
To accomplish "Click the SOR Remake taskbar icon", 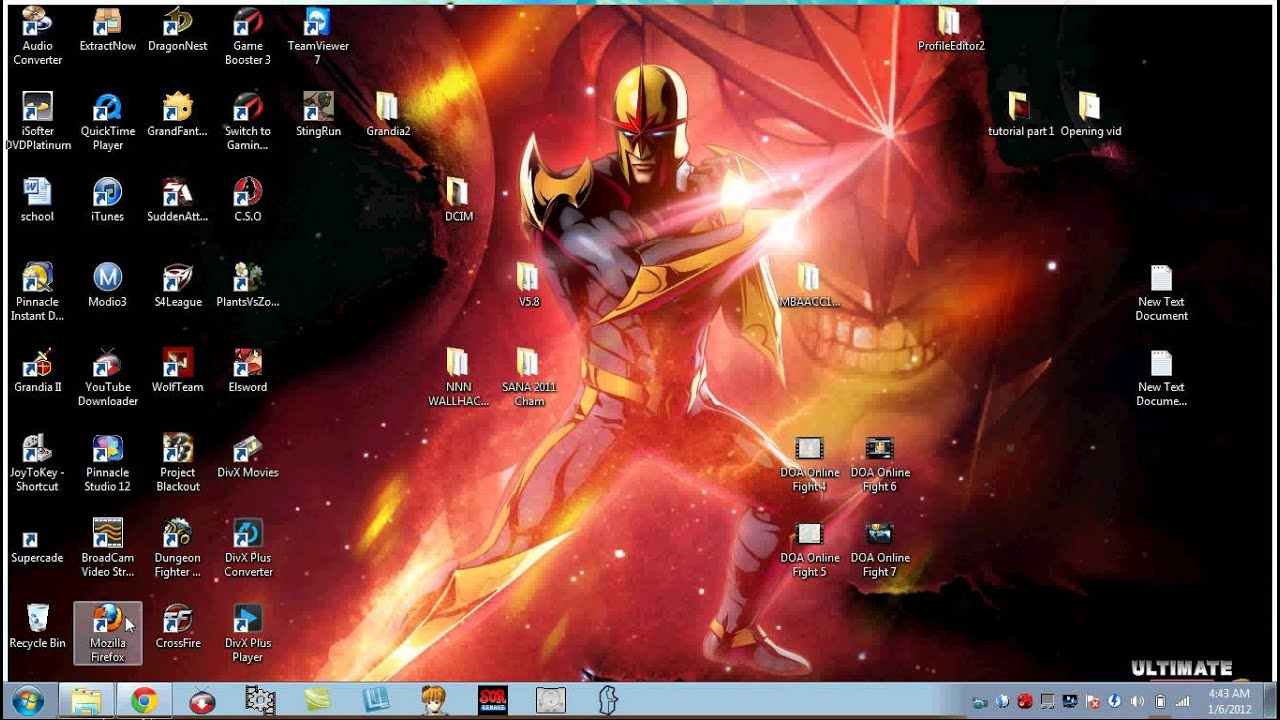I will click(x=492, y=701).
